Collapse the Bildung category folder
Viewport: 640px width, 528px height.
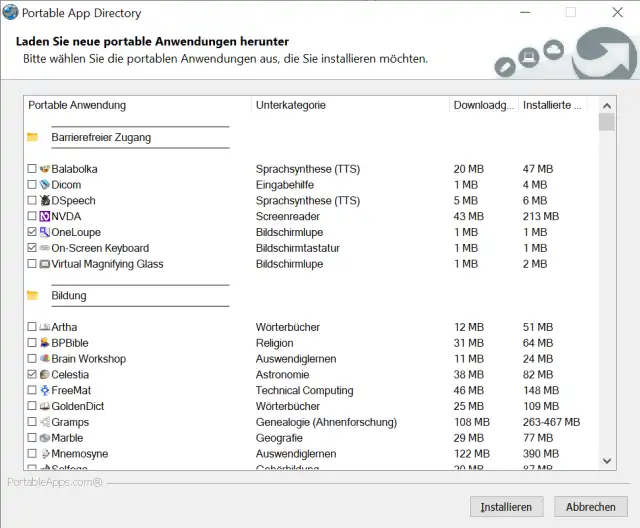[x=32, y=296]
